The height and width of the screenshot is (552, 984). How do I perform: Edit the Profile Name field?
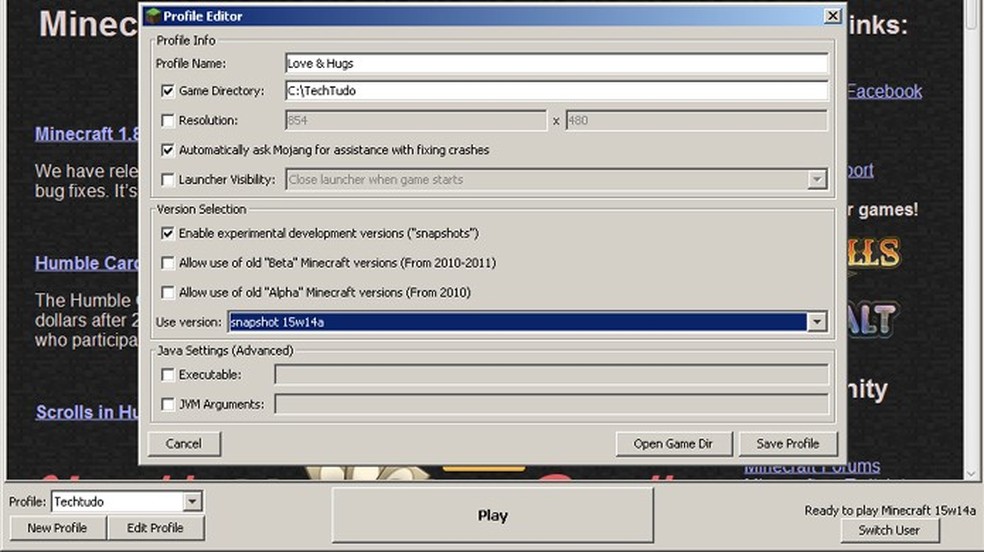pos(557,63)
